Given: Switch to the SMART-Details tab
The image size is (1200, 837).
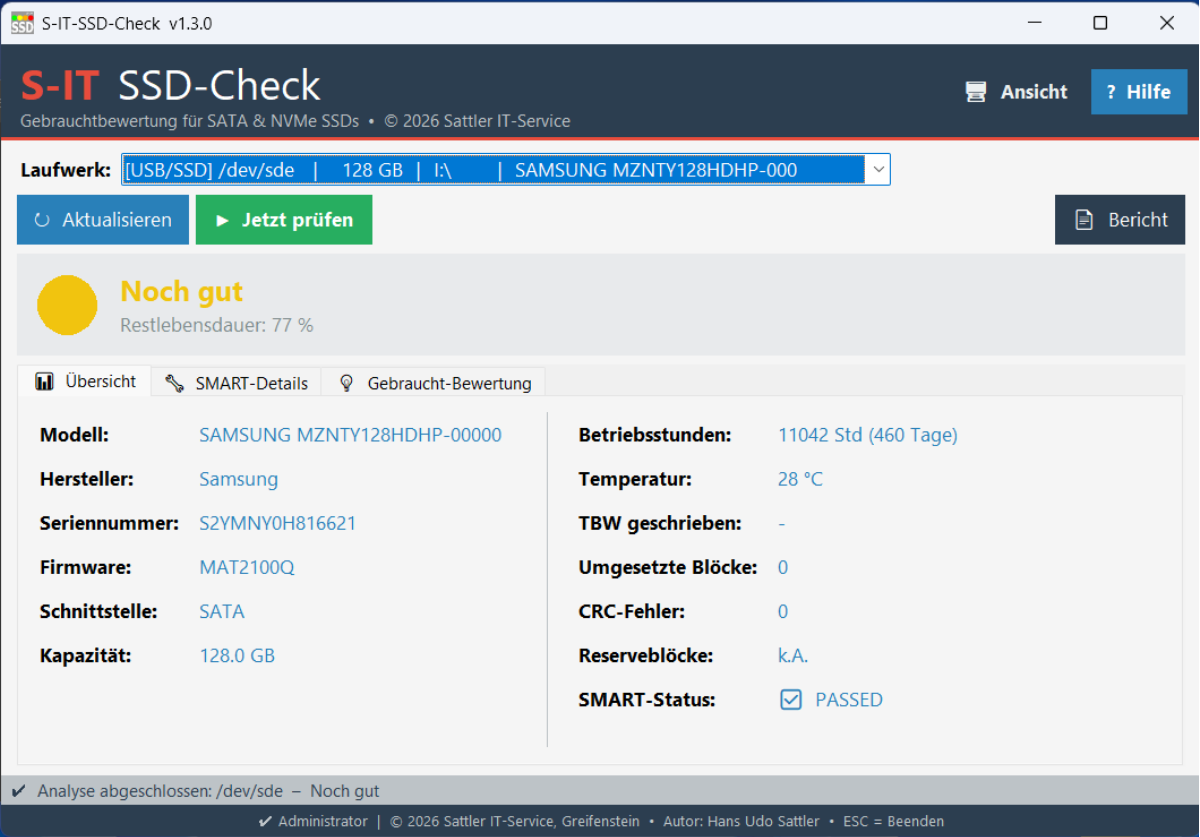Looking at the screenshot, I should tap(237, 383).
